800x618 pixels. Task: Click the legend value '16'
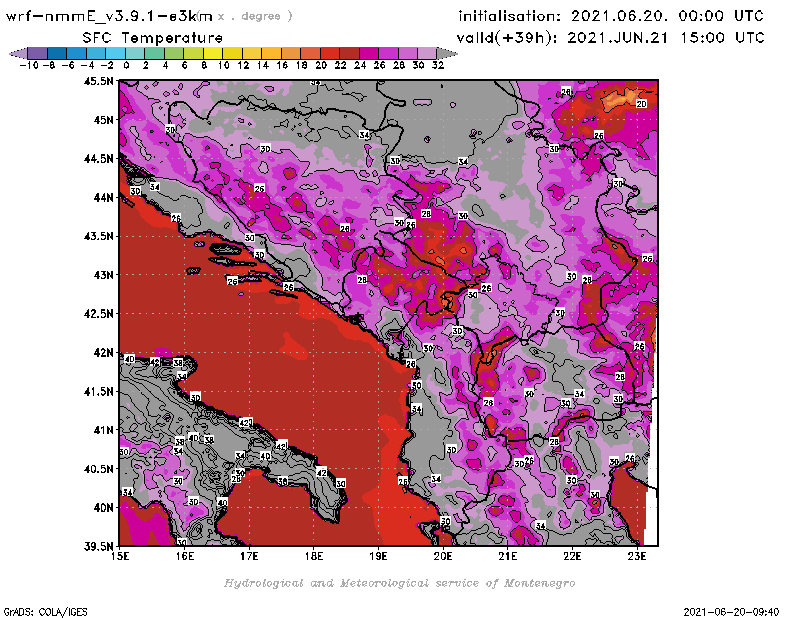click(282, 66)
